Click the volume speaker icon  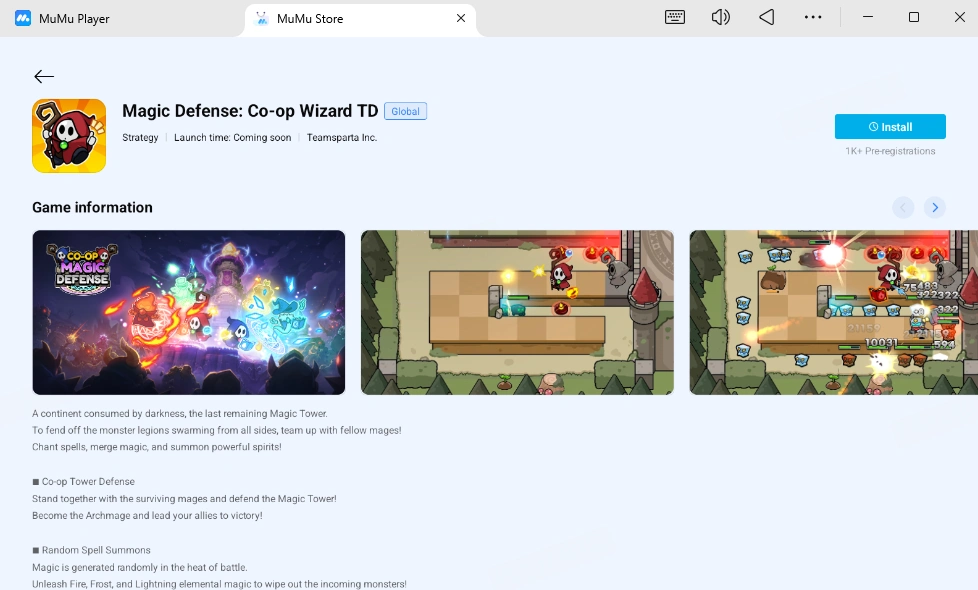tap(720, 17)
